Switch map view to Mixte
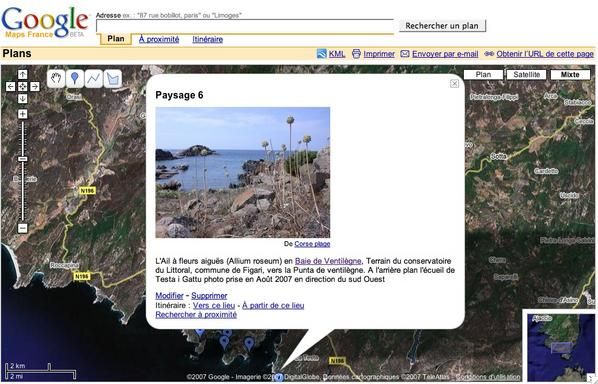598x384 pixels. (x=570, y=74)
